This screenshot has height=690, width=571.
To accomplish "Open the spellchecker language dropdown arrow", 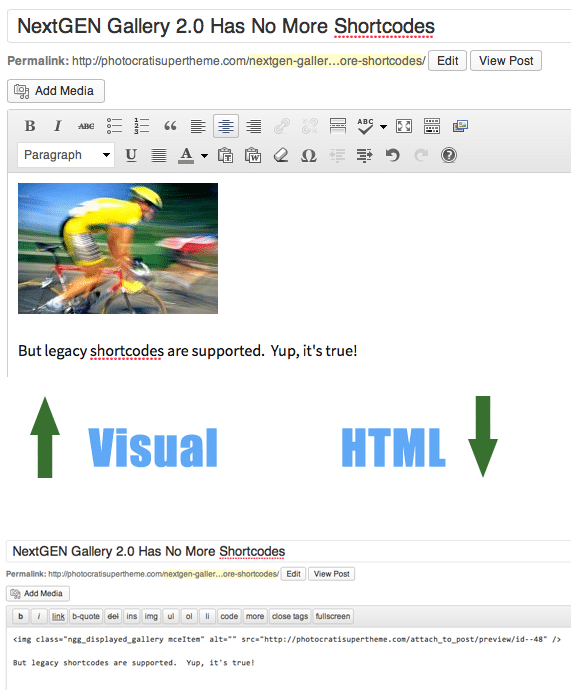I will [x=384, y=127].
